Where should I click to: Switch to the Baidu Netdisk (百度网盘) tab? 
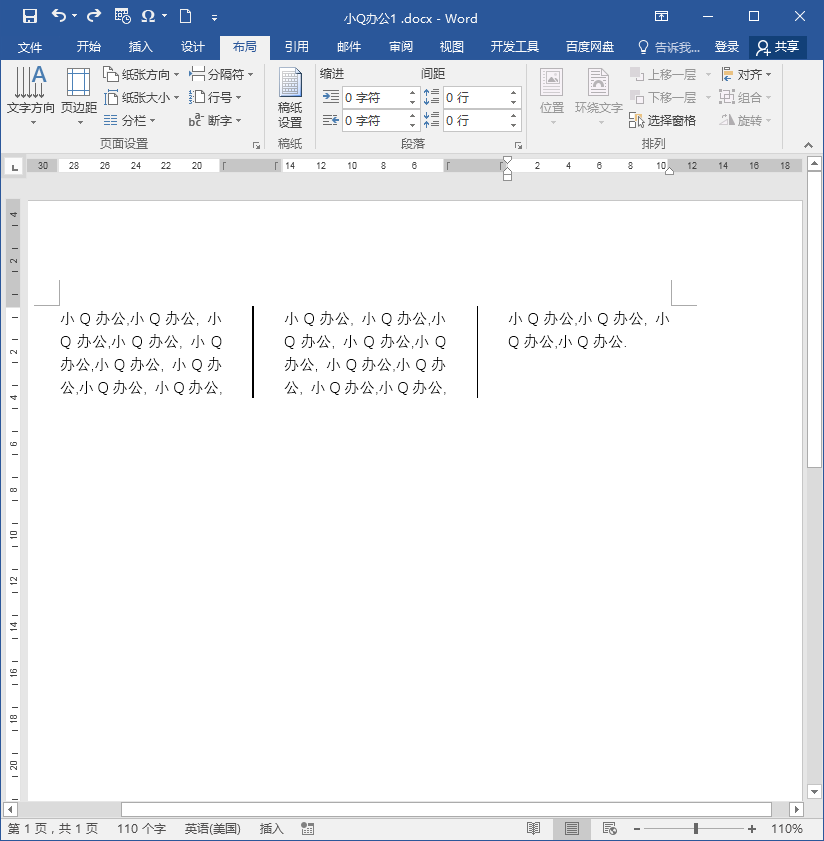590,47
